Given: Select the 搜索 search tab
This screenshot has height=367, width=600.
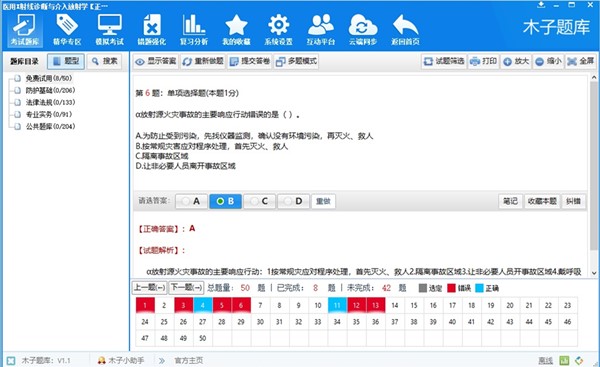Looking at the screenshot, I should tap(104, 61).
